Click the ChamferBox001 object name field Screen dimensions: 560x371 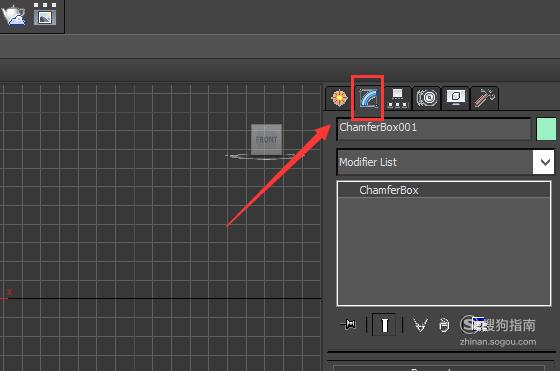tap(434, 129)
